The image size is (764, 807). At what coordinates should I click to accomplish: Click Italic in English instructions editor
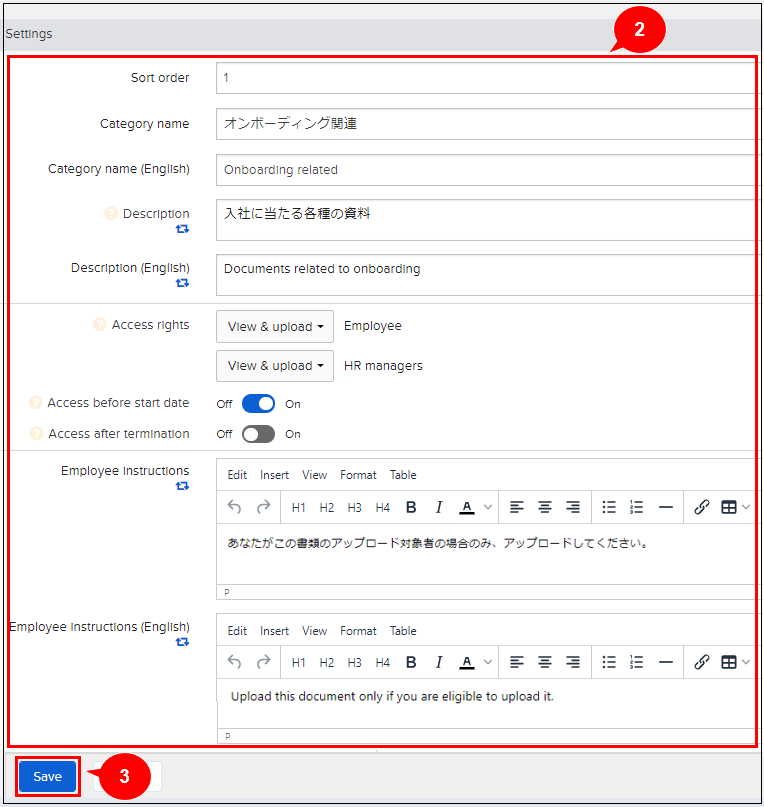pos(438,662)
